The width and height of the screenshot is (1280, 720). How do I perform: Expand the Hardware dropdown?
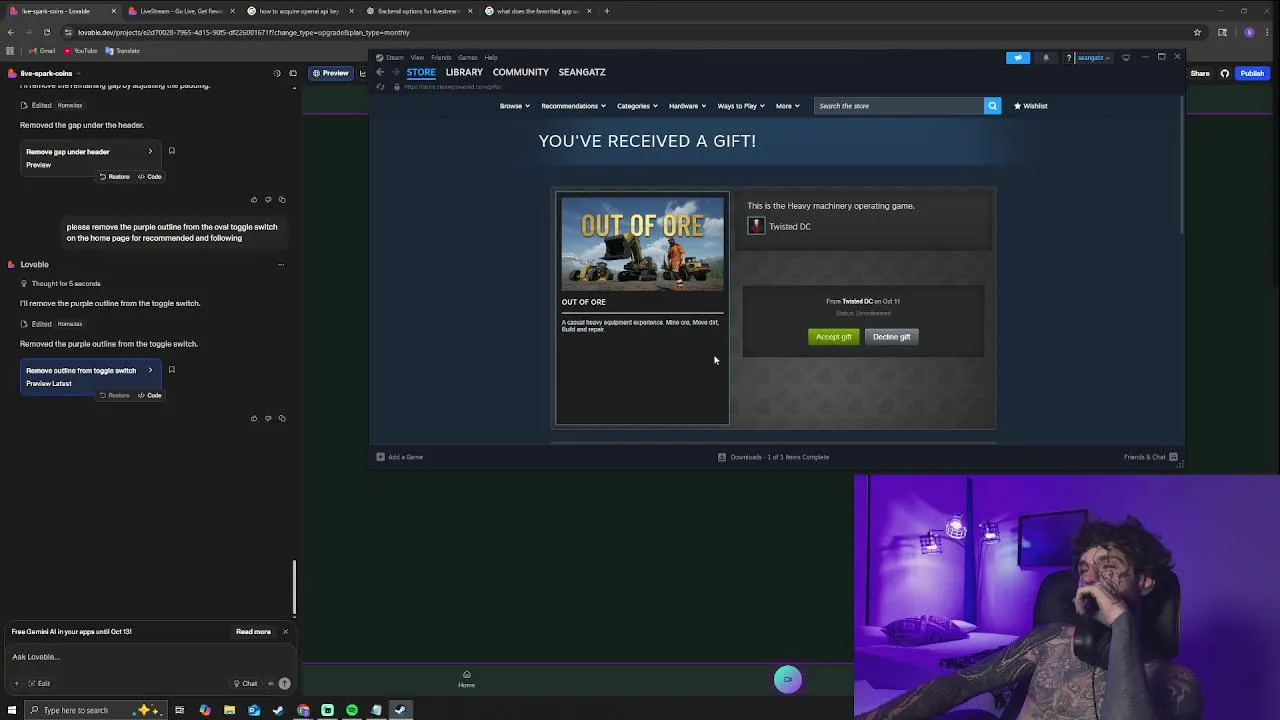click(x=687, y=106)
